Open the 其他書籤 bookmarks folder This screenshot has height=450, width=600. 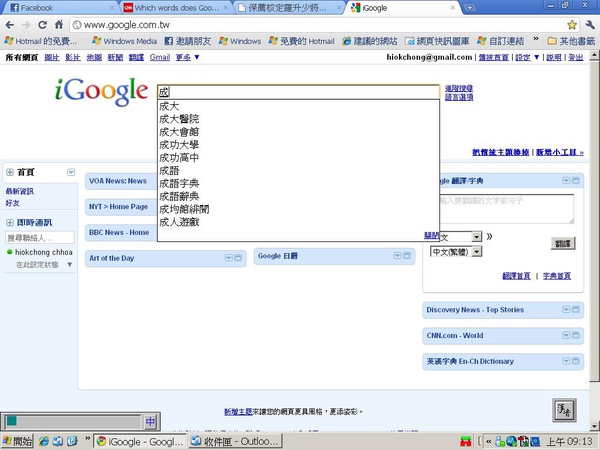[x=572, y=41]
